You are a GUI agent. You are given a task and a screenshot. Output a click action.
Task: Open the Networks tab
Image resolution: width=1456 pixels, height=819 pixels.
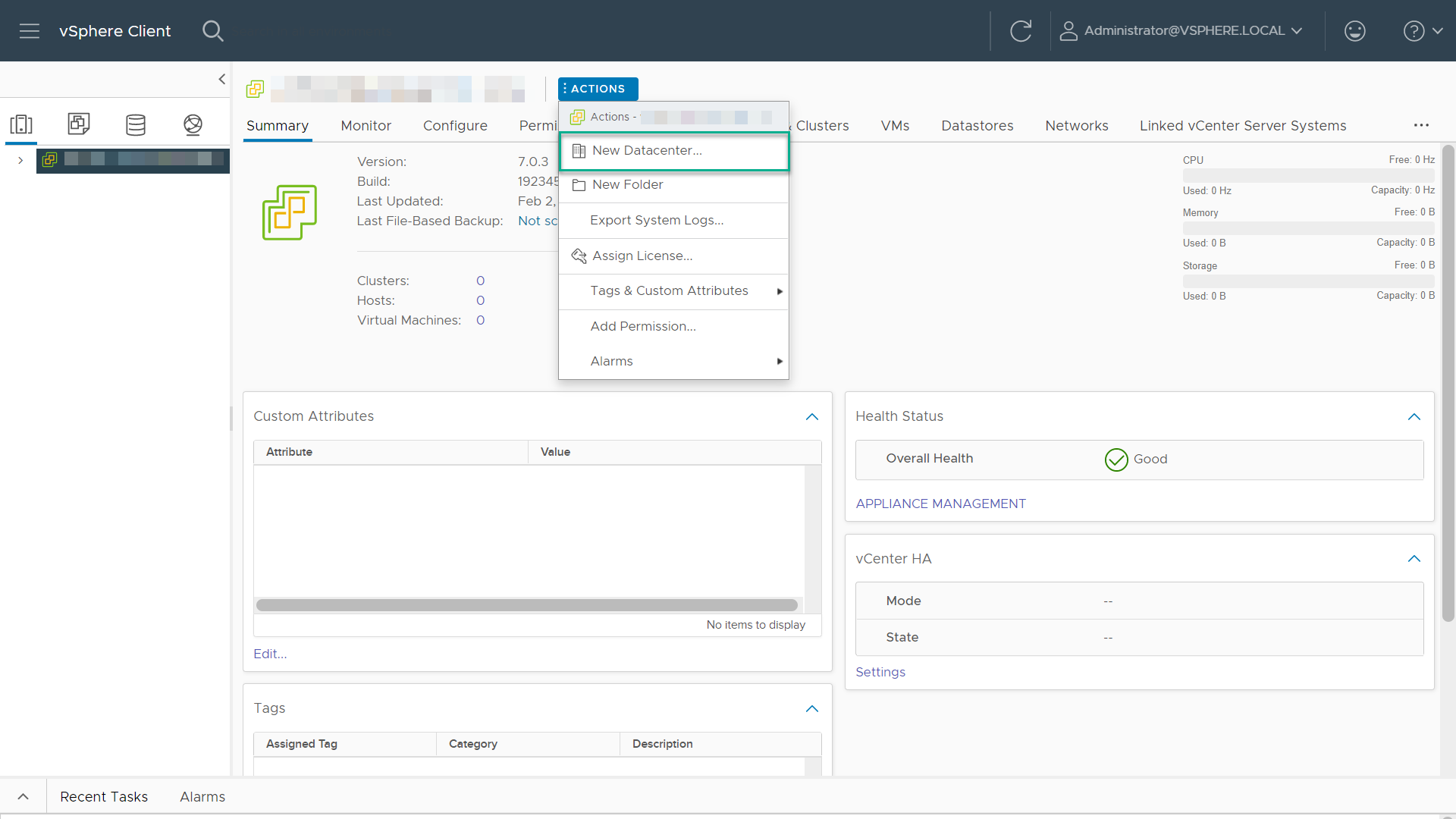[x=1077, y=126]
